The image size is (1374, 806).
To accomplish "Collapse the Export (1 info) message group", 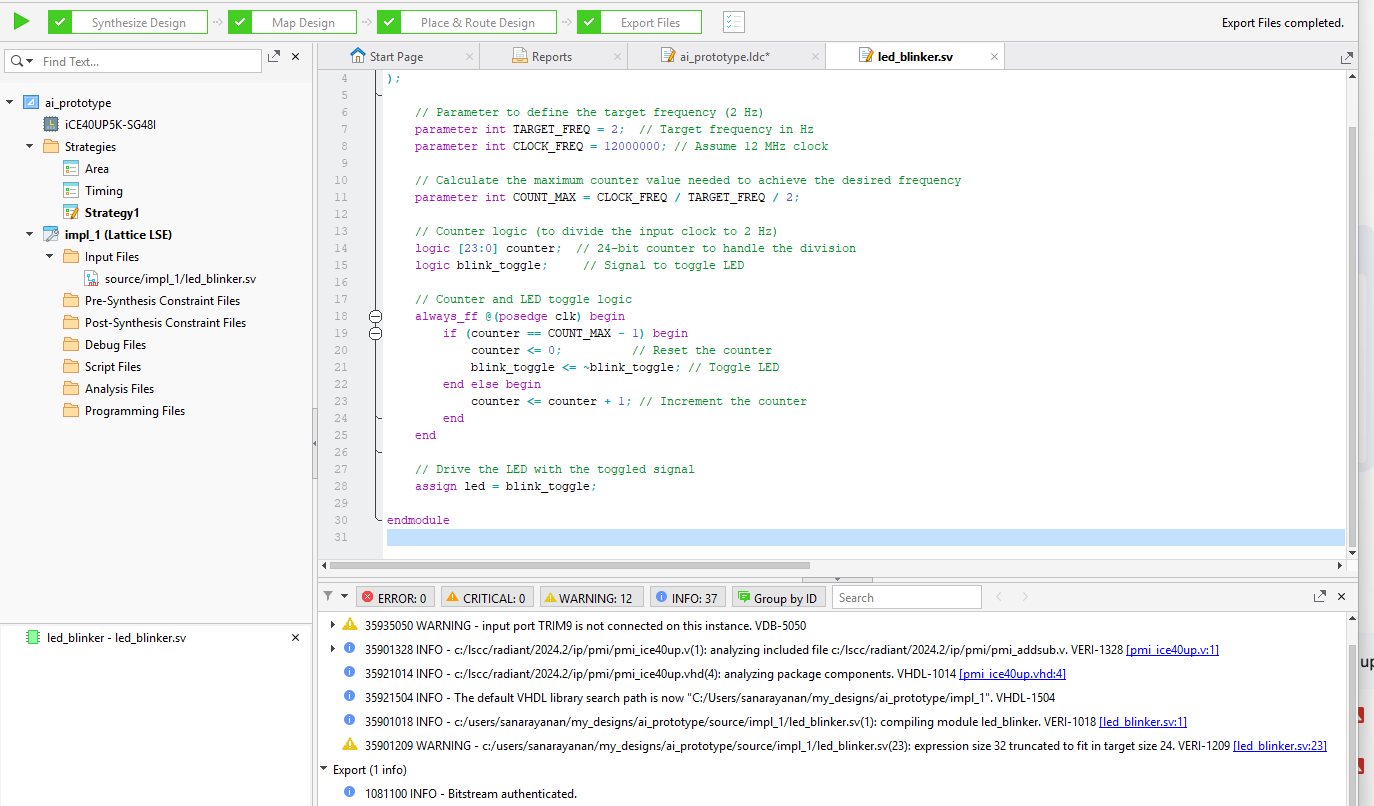I will pyautogui.click(x=324, y=770).
